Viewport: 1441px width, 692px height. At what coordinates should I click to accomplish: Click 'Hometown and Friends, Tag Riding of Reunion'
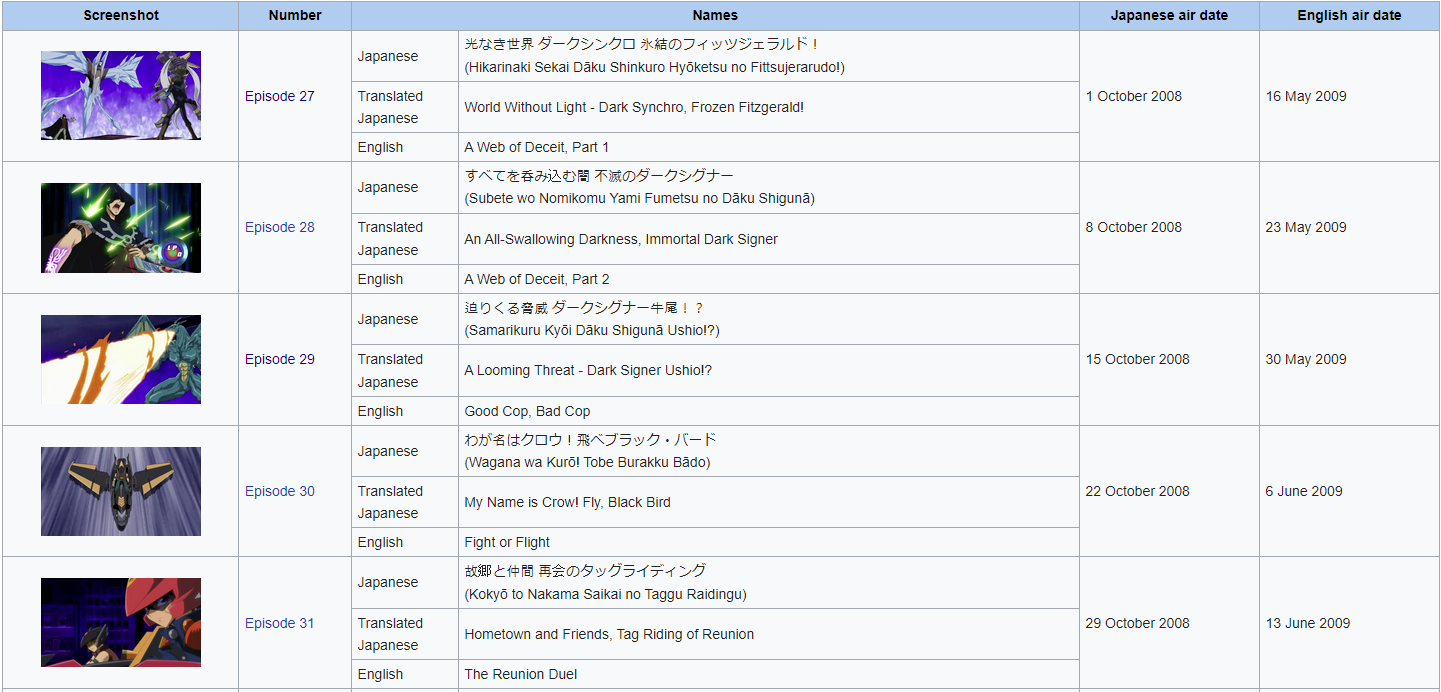[x=609, y=634]
